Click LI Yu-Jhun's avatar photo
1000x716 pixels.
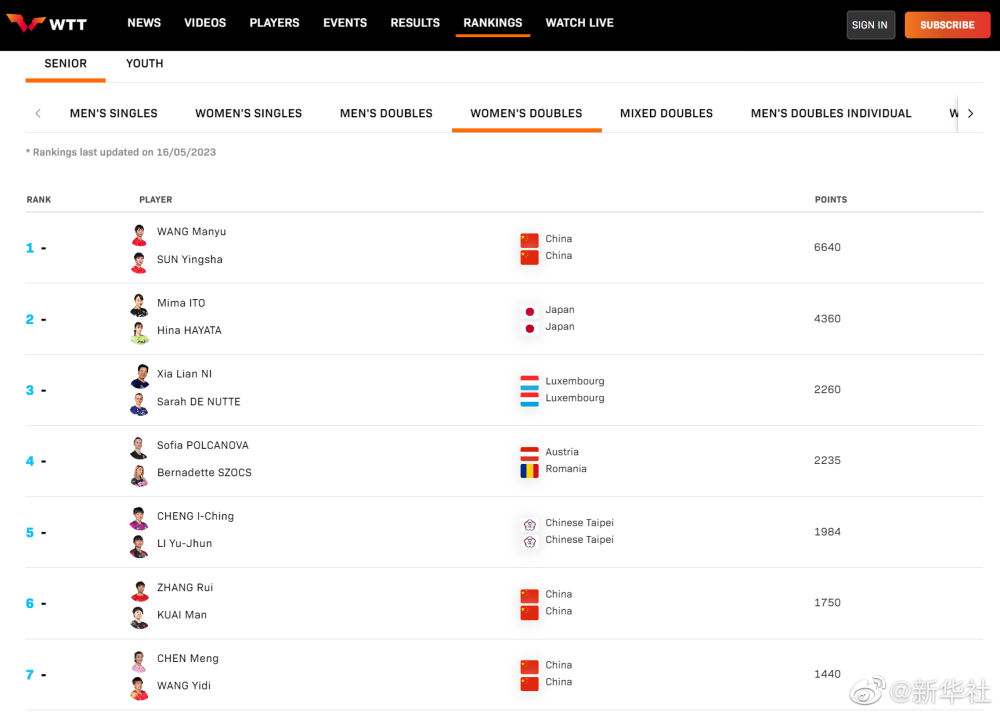[140, 546]
